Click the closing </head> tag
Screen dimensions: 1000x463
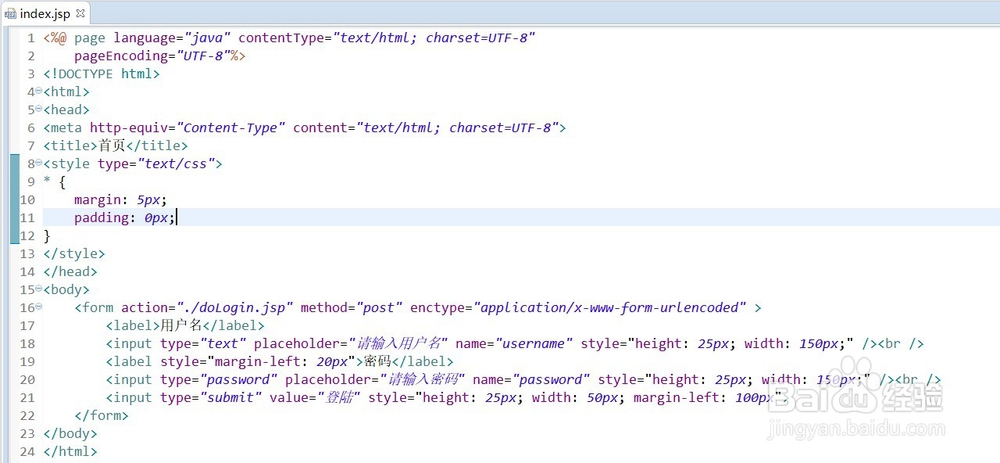pos(70,271)
